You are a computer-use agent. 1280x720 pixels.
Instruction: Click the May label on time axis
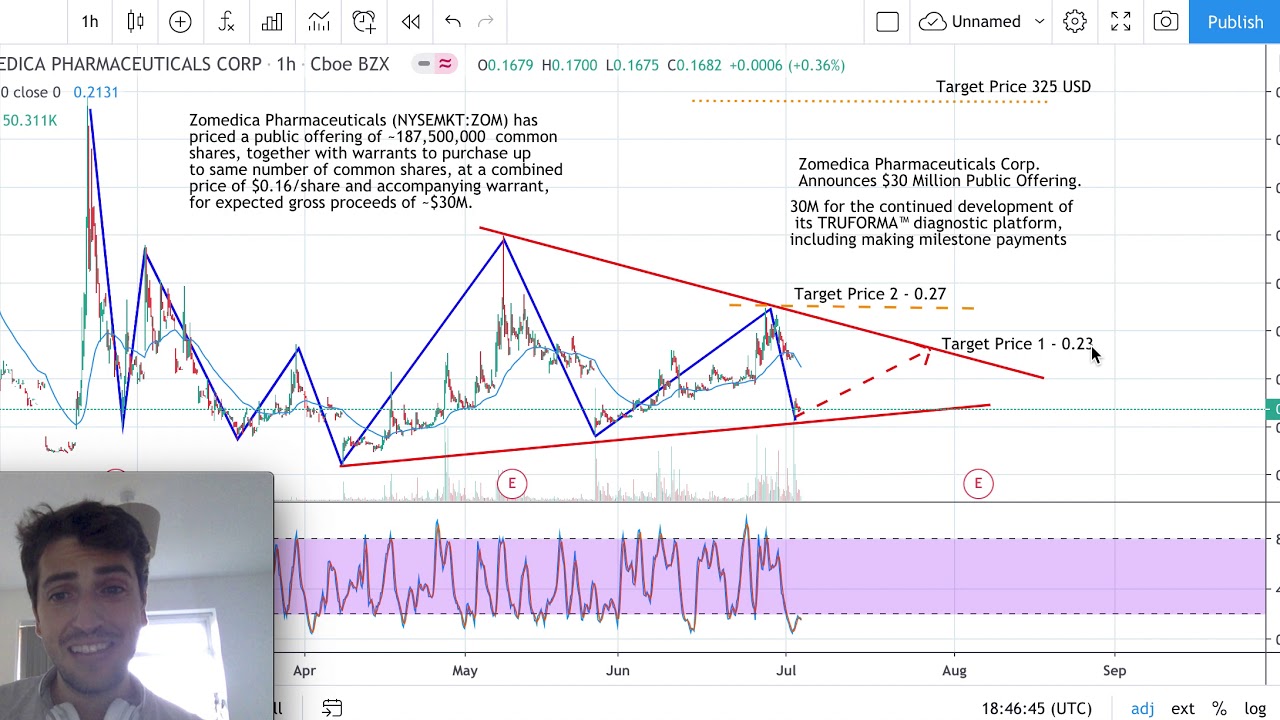pyautogui.click(x=465, y=670)
